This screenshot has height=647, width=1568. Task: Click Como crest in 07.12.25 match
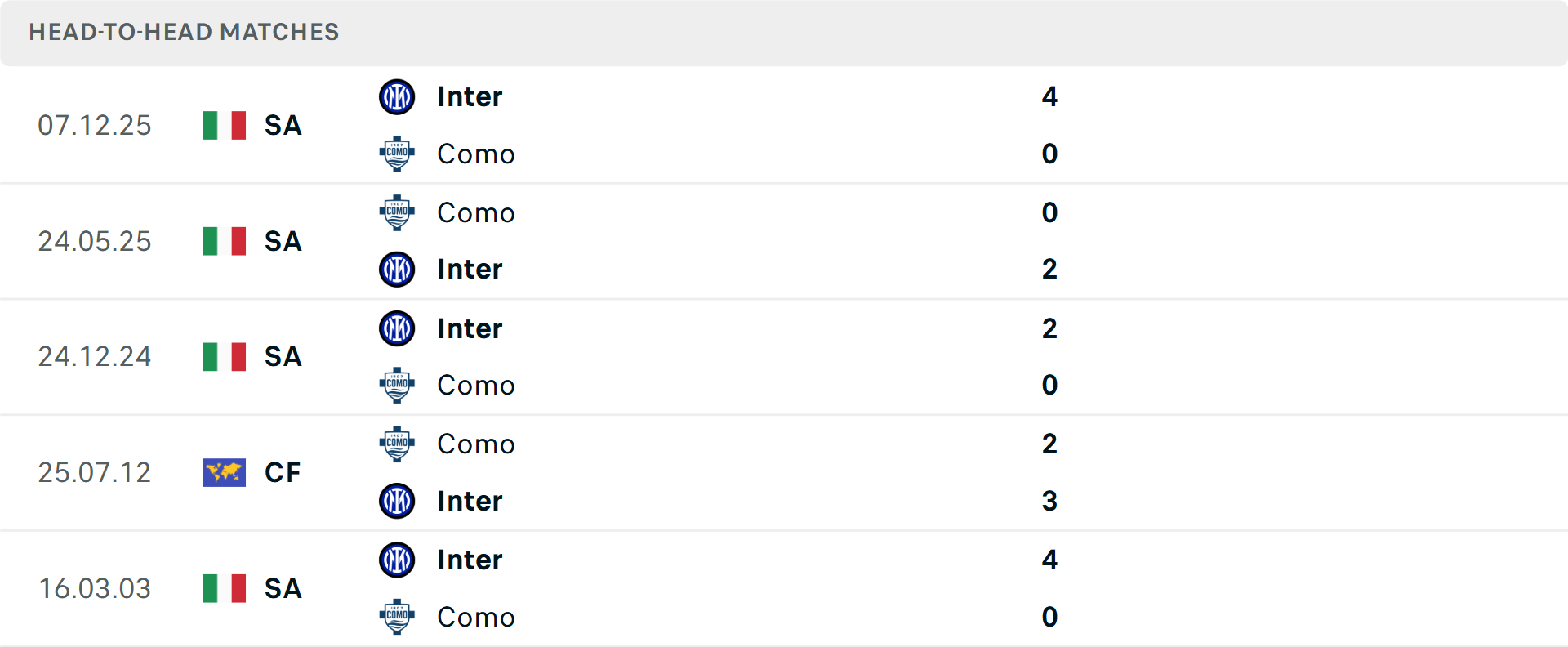tap(397, 154)
